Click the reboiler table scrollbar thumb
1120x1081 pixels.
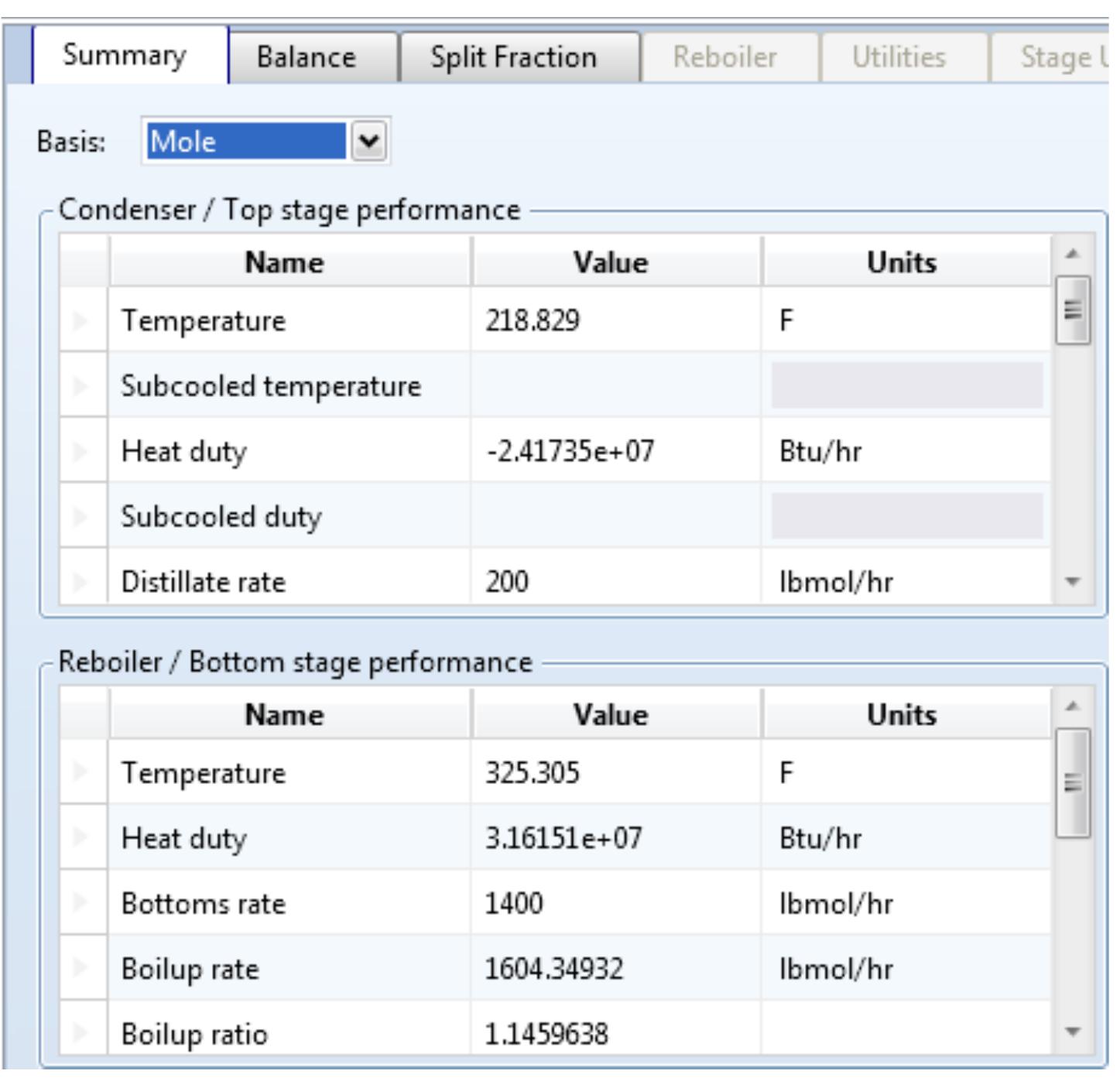(x=1072, y=782)
